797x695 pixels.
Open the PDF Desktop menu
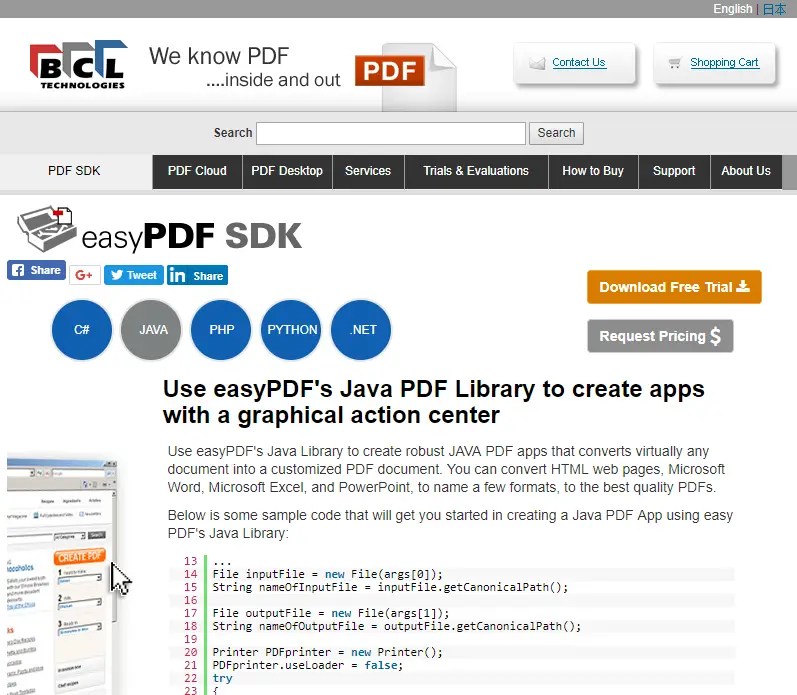pos(287,171)
